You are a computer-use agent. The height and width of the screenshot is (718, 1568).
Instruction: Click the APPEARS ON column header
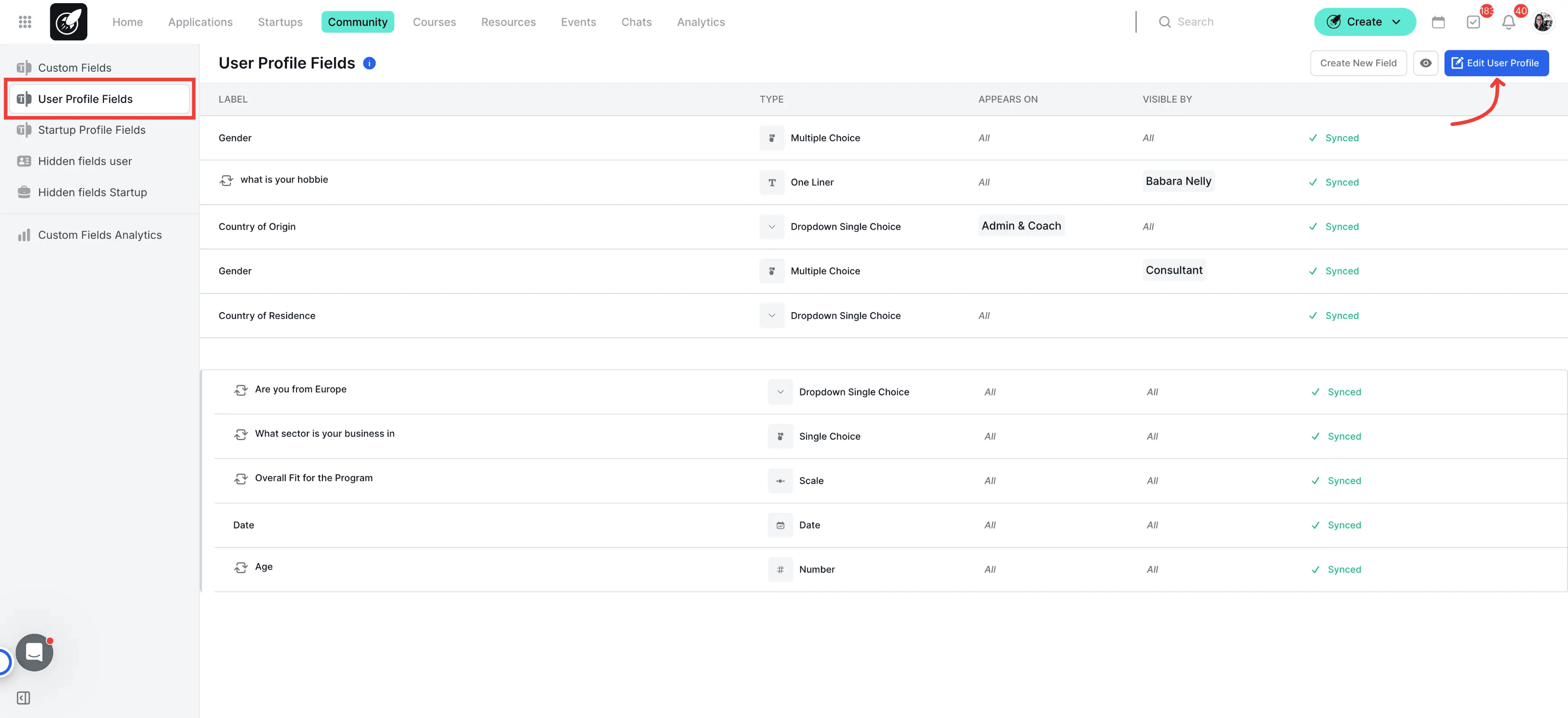pos(1008,99)
